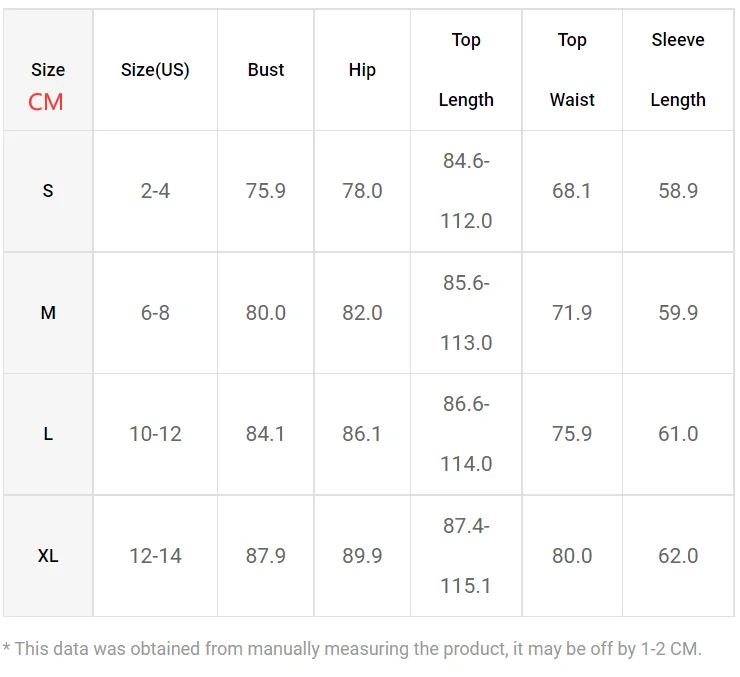Click the US size 2-4 cell
740x677 pixels.
point(155,191)
